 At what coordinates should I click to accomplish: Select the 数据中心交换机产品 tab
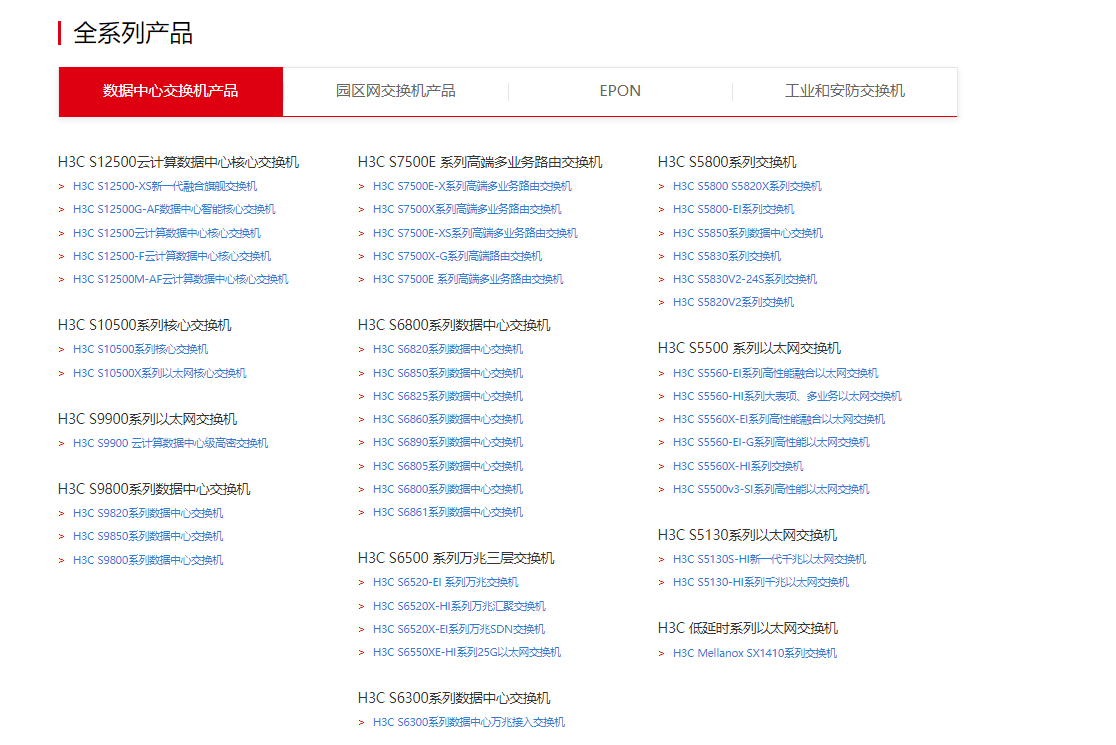tap(171, 91)
